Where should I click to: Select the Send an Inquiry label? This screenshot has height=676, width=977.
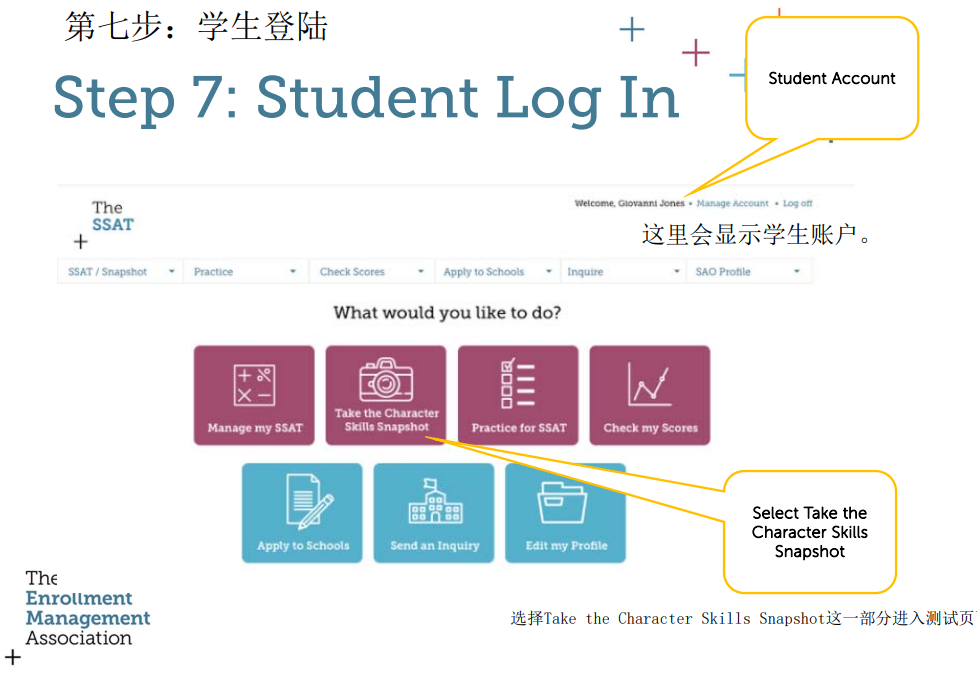[x=434, y=546]
